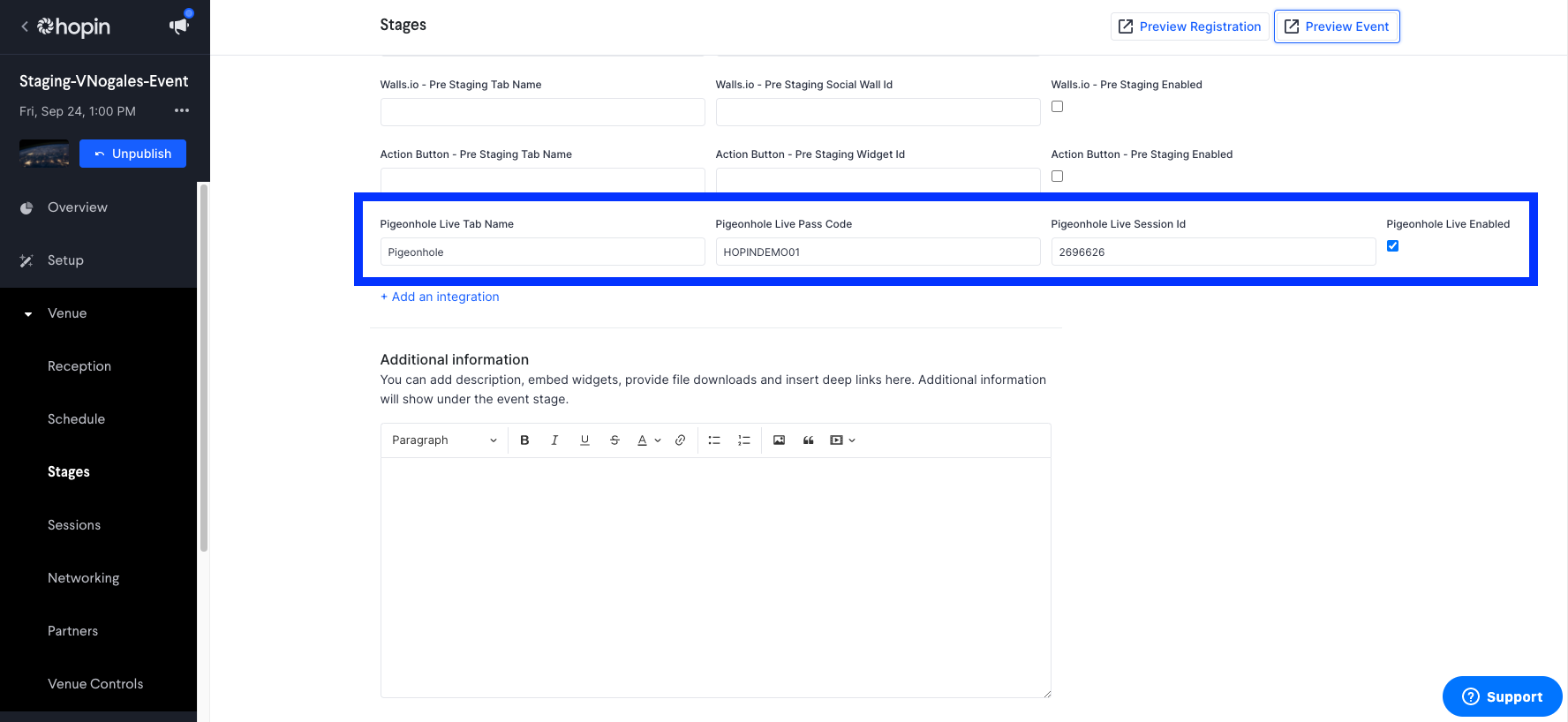Insert a block quote
The image size is (1568, 722).
[x=808, y=440]
